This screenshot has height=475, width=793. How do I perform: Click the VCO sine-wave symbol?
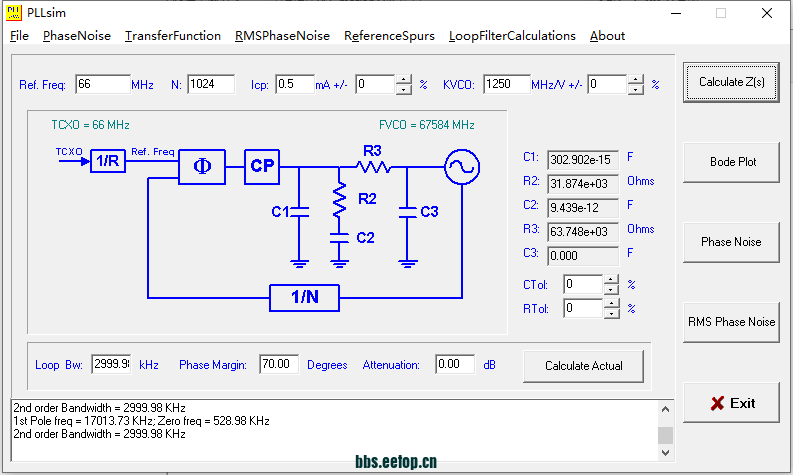click(x=462, y=167)
